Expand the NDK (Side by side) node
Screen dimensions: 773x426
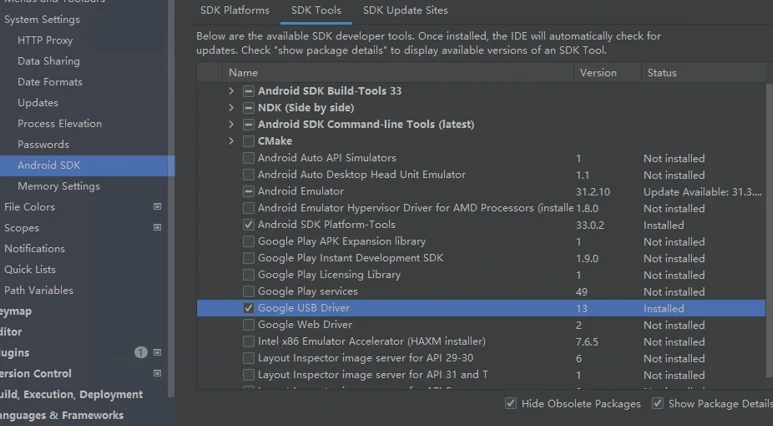click(232, 108)
